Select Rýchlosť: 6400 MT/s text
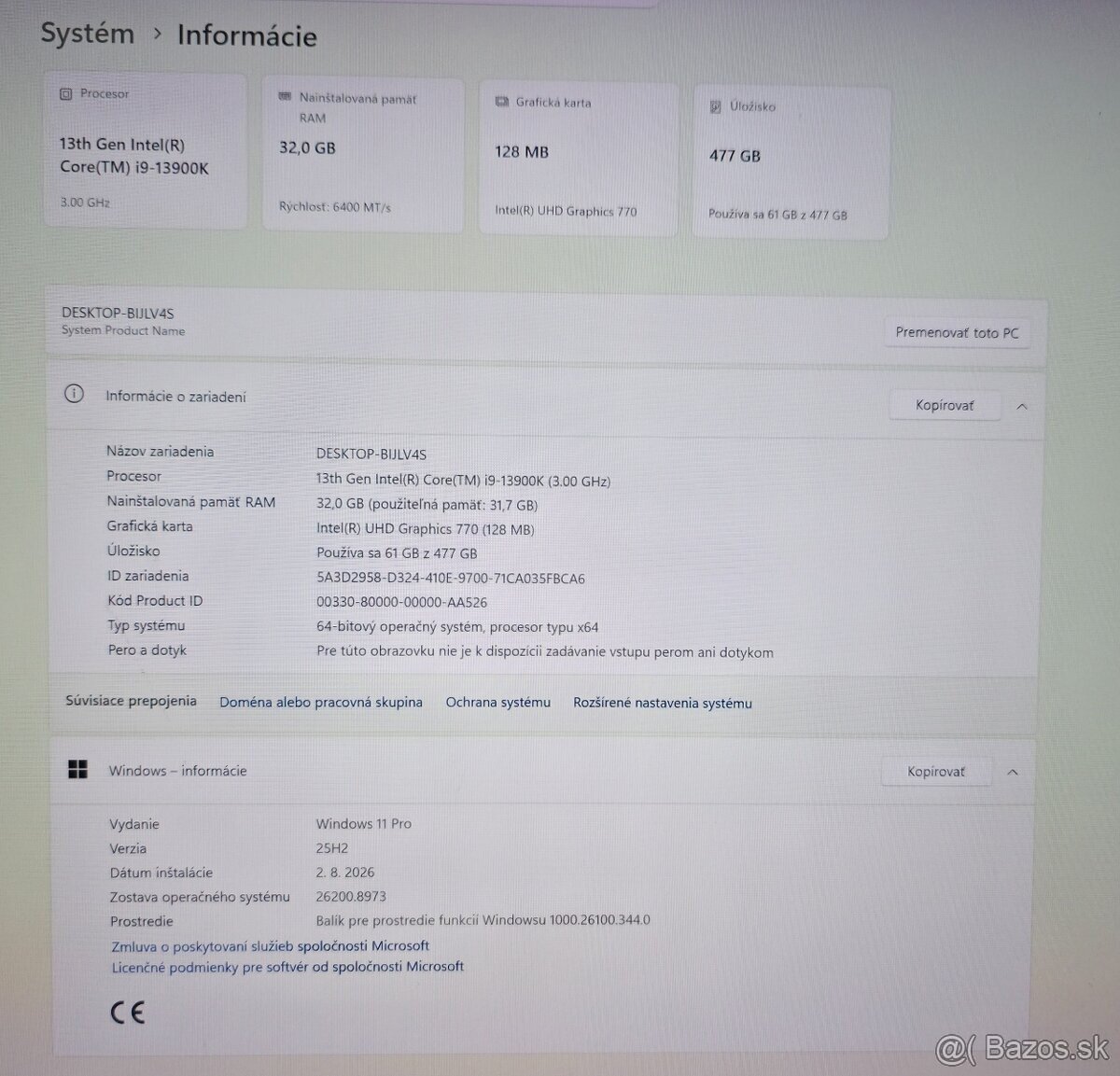This screenshot has height=1076, width=1120. coord(335,206)
